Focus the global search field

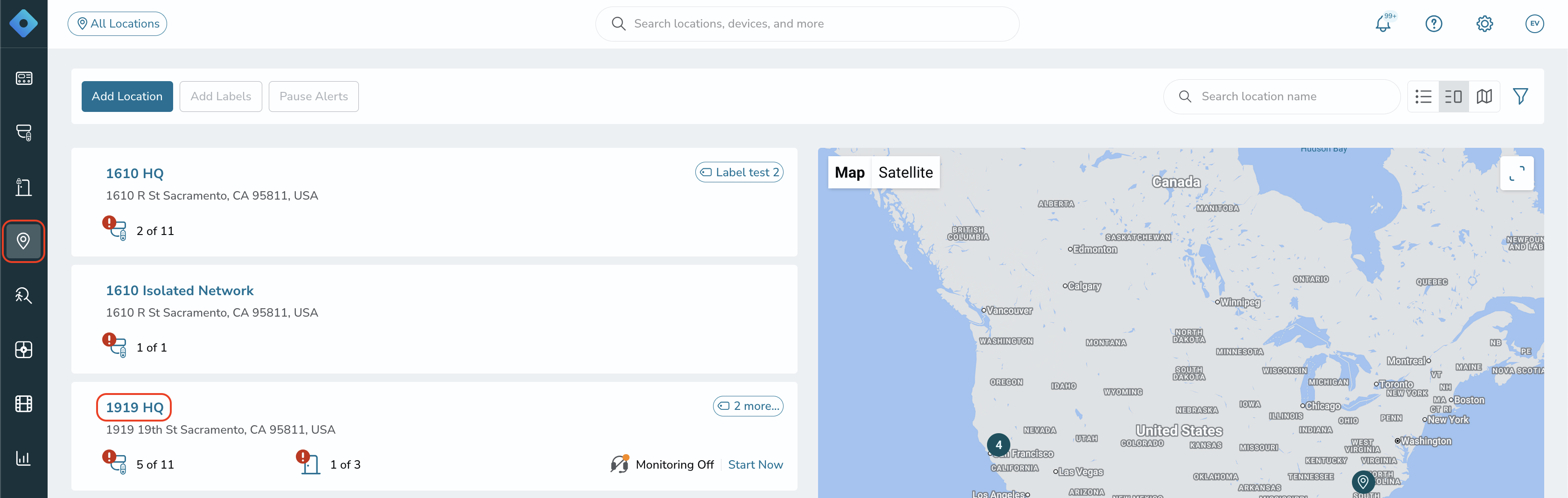click(807, 24)
